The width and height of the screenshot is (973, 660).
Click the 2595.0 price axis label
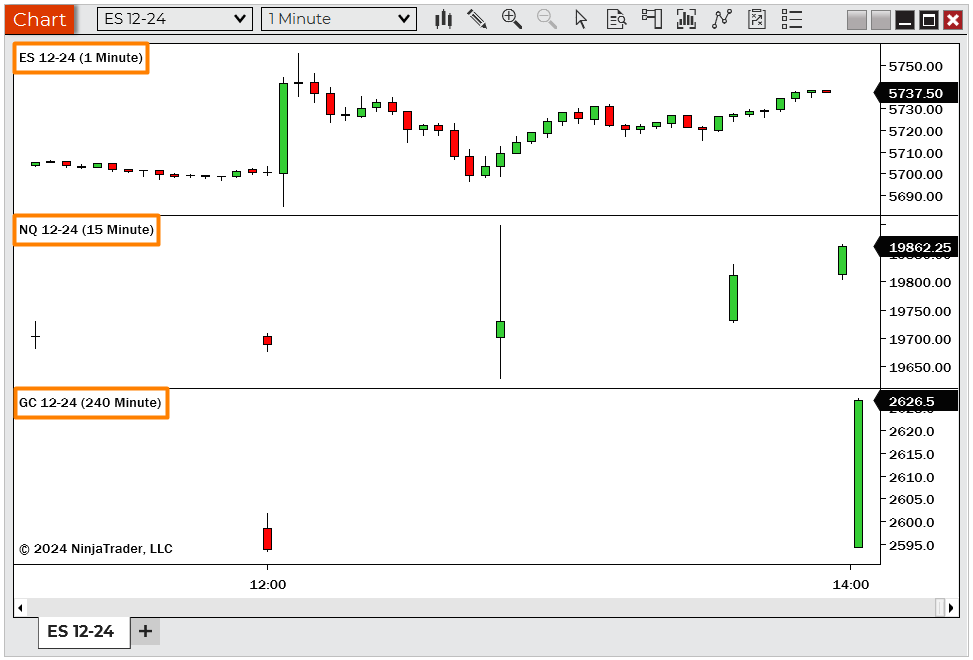pyautogui.click(x=911, y=545)
